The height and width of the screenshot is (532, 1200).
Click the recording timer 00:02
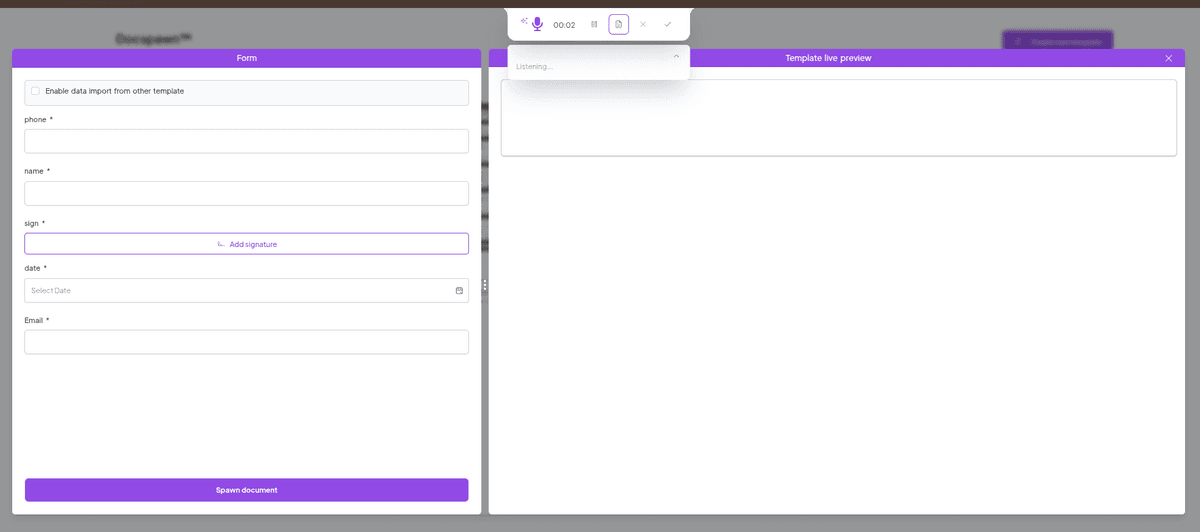(x=564, y=25)
